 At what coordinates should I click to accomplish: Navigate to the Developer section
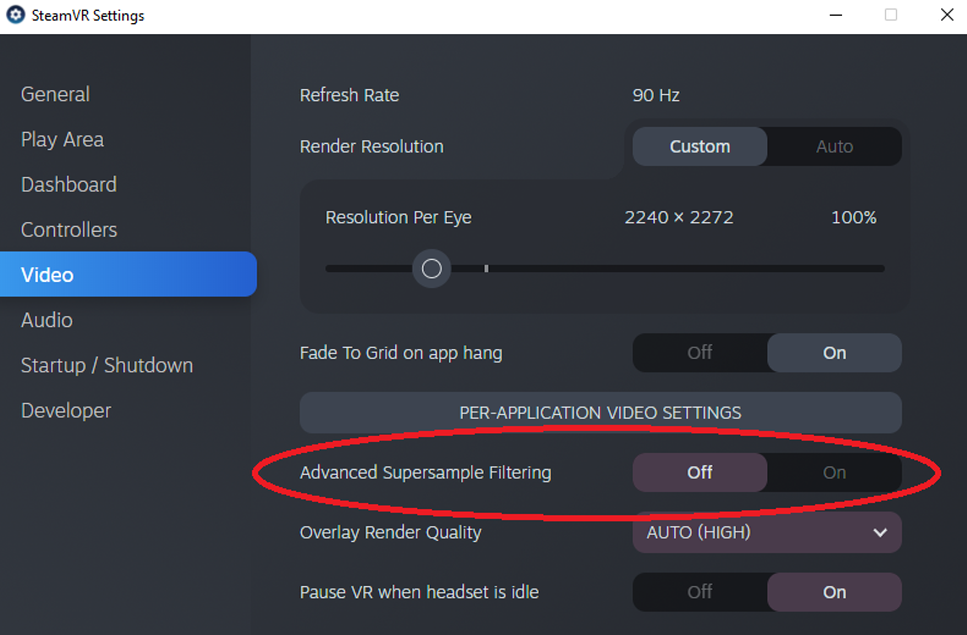click(x=66, y=410)
